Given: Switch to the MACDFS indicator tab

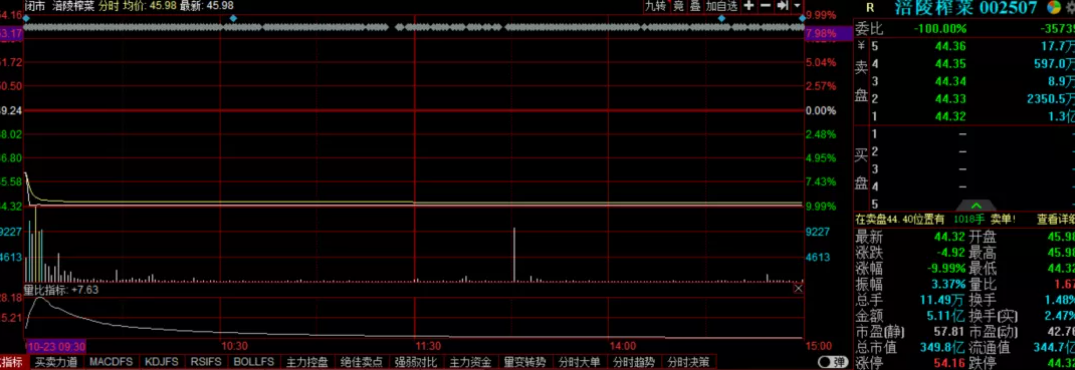Looking at the screenshot, I should coord(111,362).
